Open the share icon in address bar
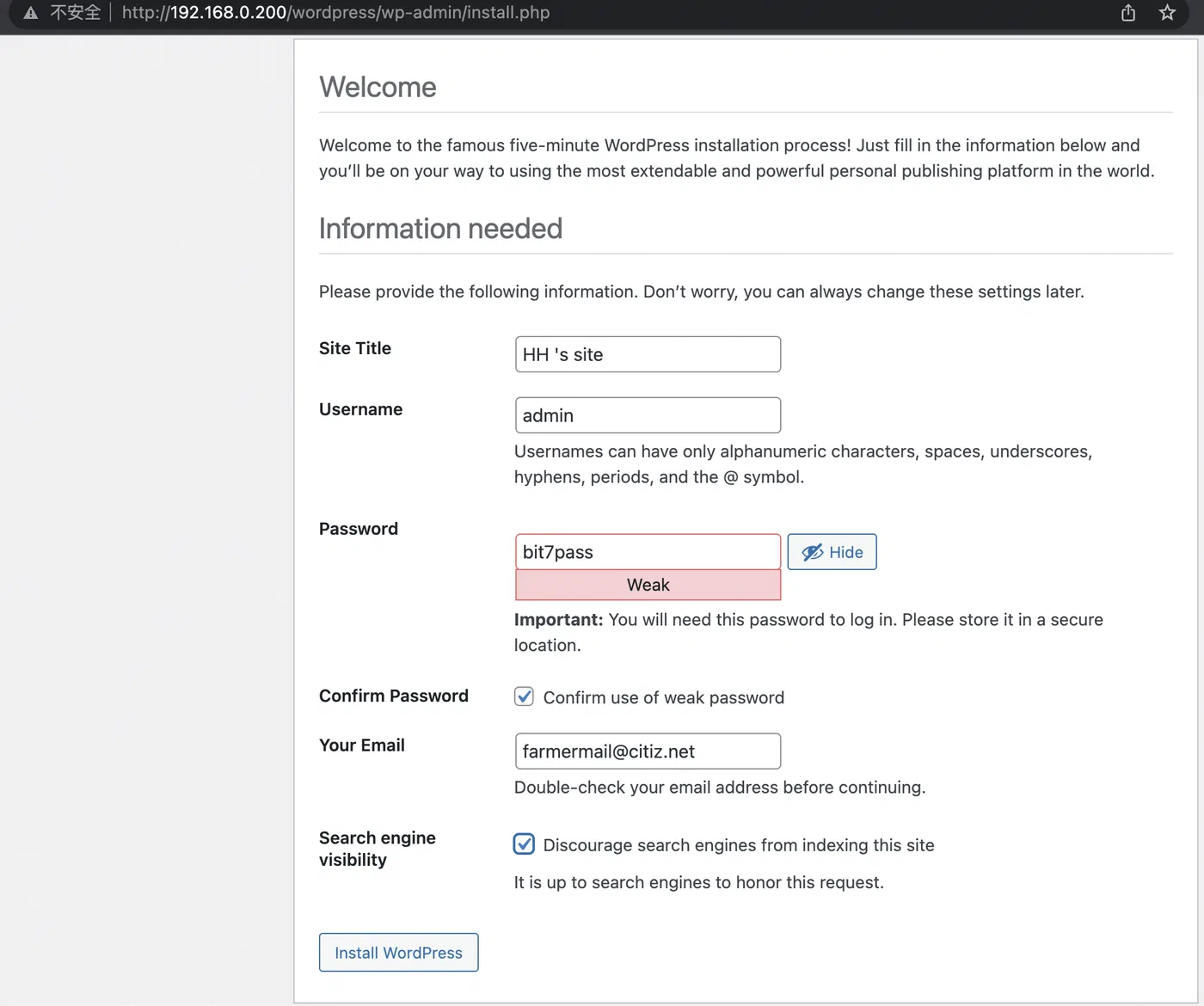1204x1006 pixels. (1128, 13)
